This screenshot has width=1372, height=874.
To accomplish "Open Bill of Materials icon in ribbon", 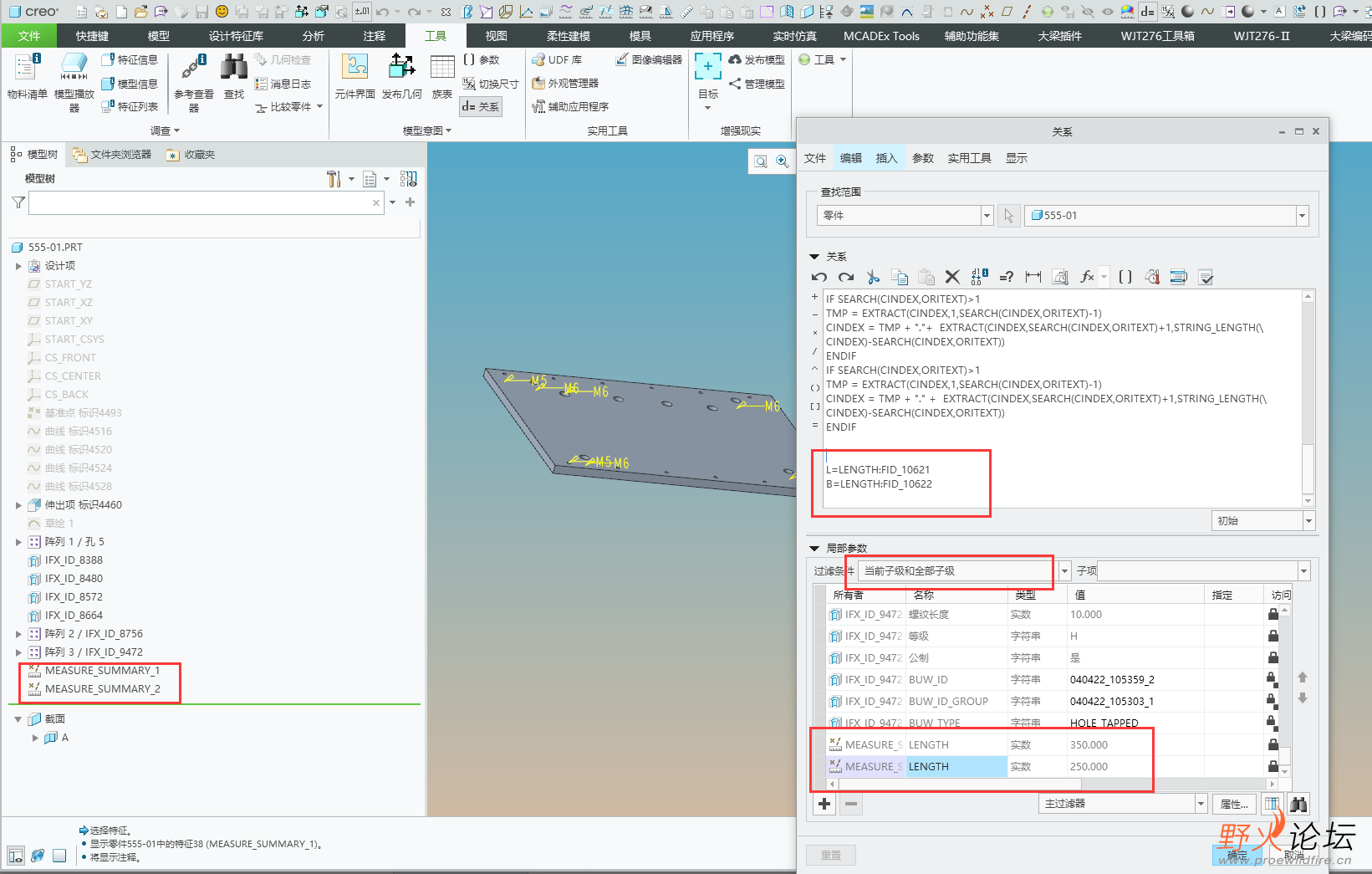I will click(27, 77).
